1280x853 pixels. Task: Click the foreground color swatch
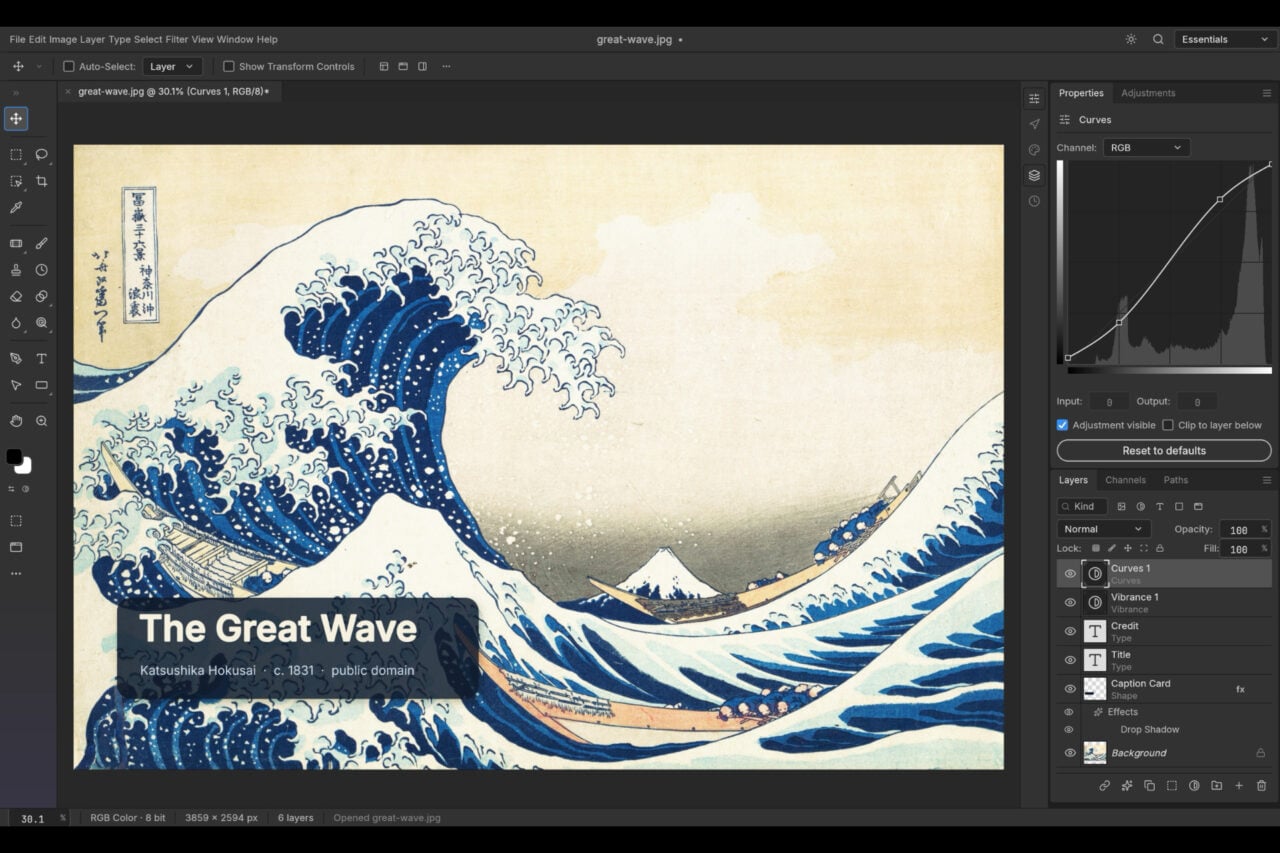coord(13,457)
